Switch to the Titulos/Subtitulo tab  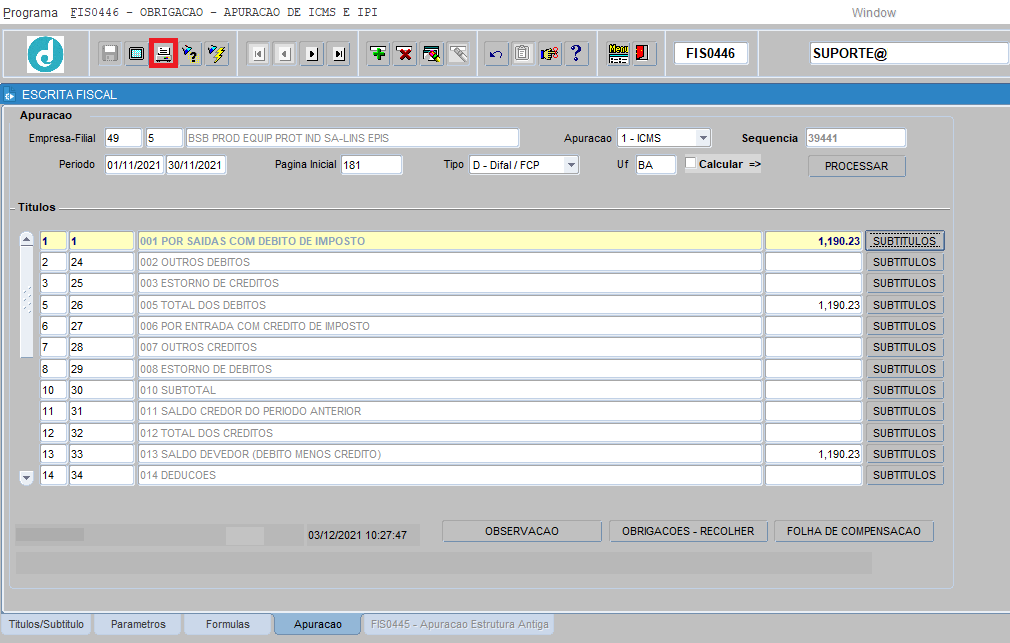point(46,624)
